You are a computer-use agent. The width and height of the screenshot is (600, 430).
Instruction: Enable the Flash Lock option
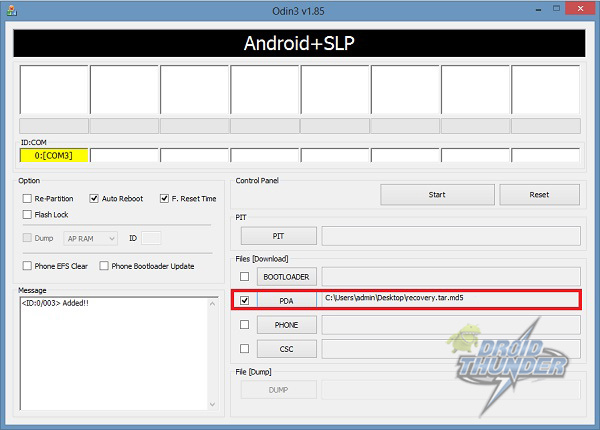27,214
